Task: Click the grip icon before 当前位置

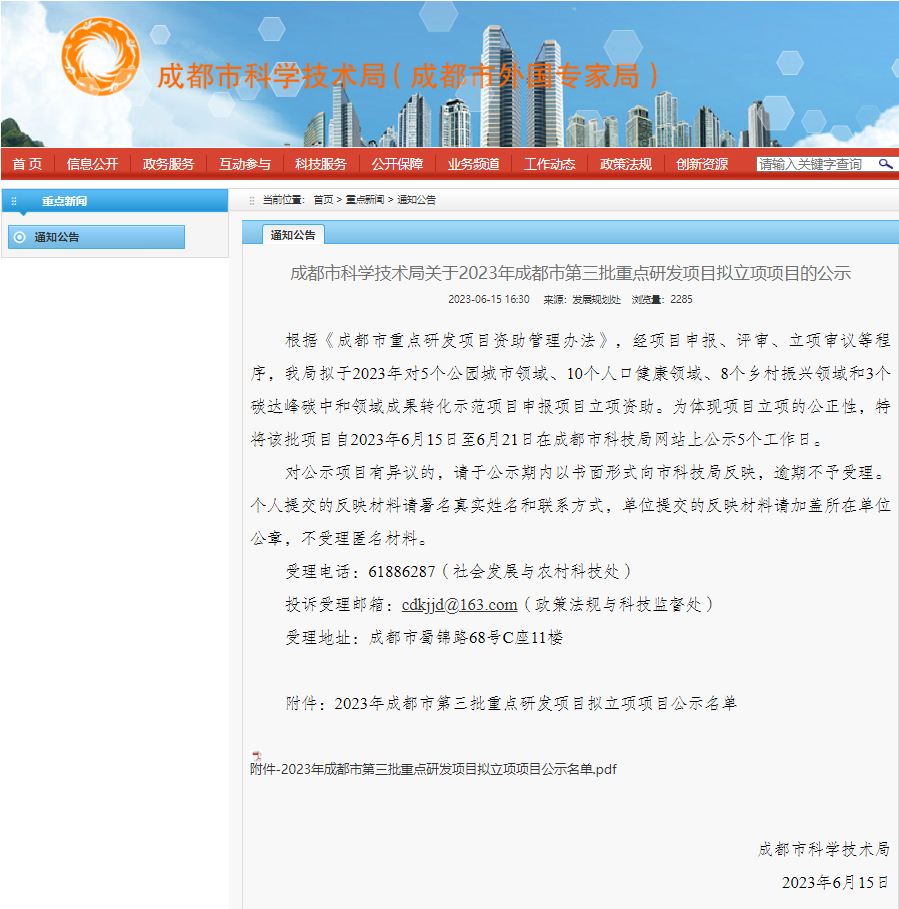Action: pyautogui.click(x=251, y=200)
